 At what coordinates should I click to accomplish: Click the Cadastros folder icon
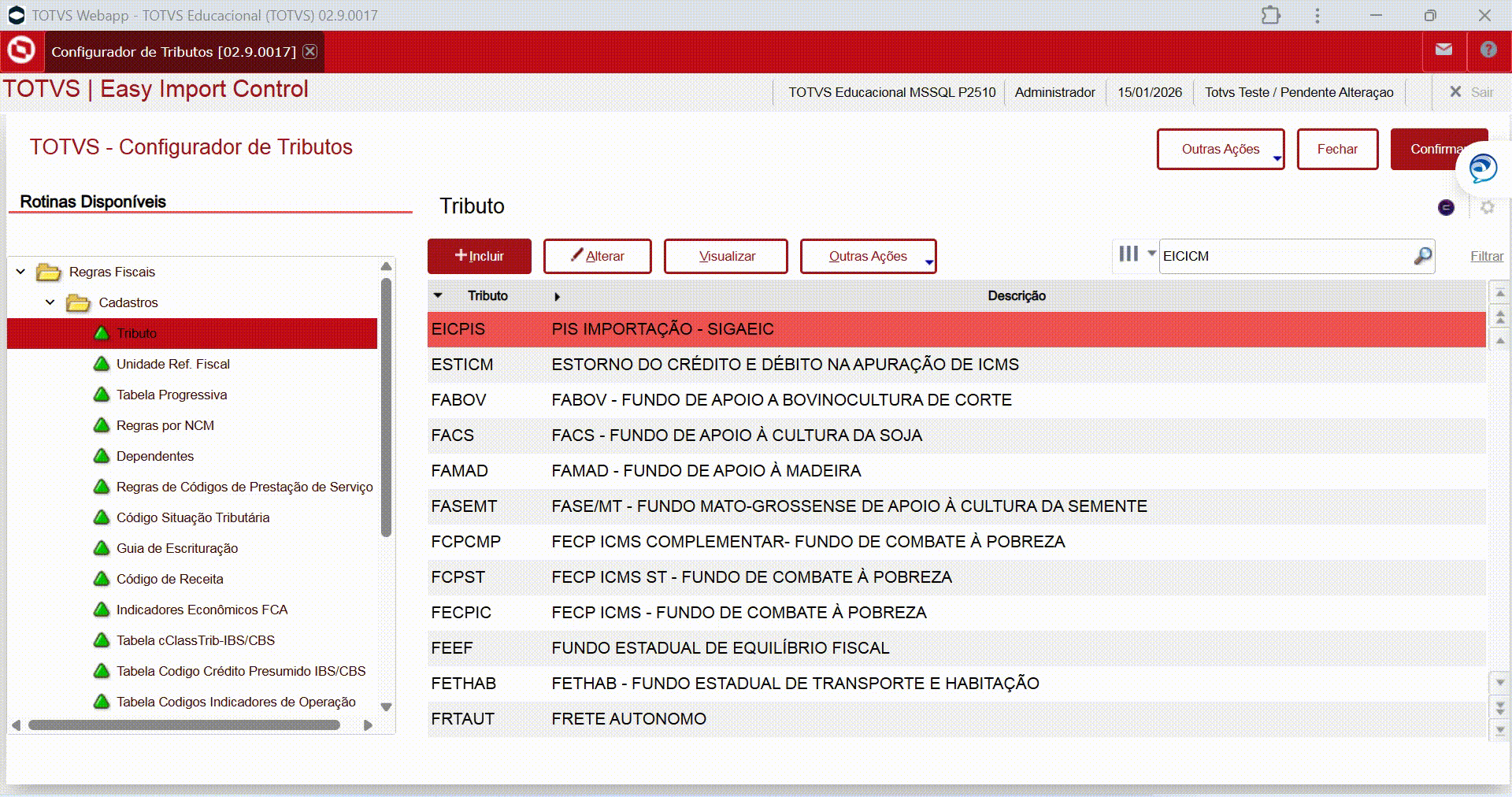pyautogui.click(x=78, y=302)
